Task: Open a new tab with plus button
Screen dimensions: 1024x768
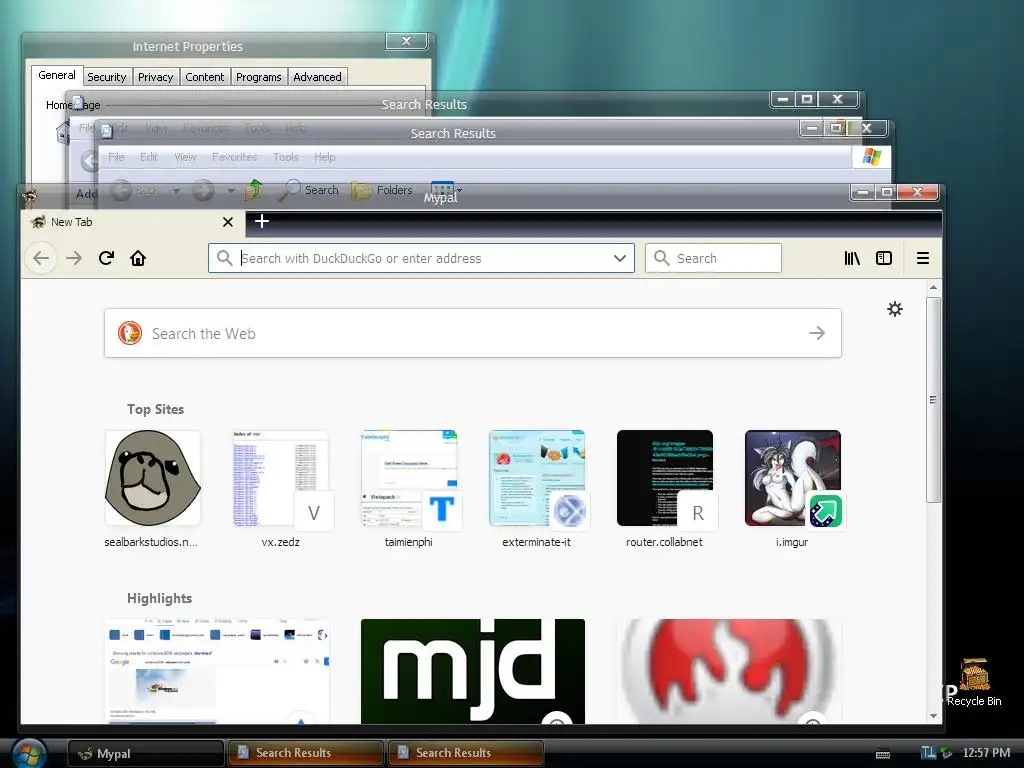Action: point(262,221)
